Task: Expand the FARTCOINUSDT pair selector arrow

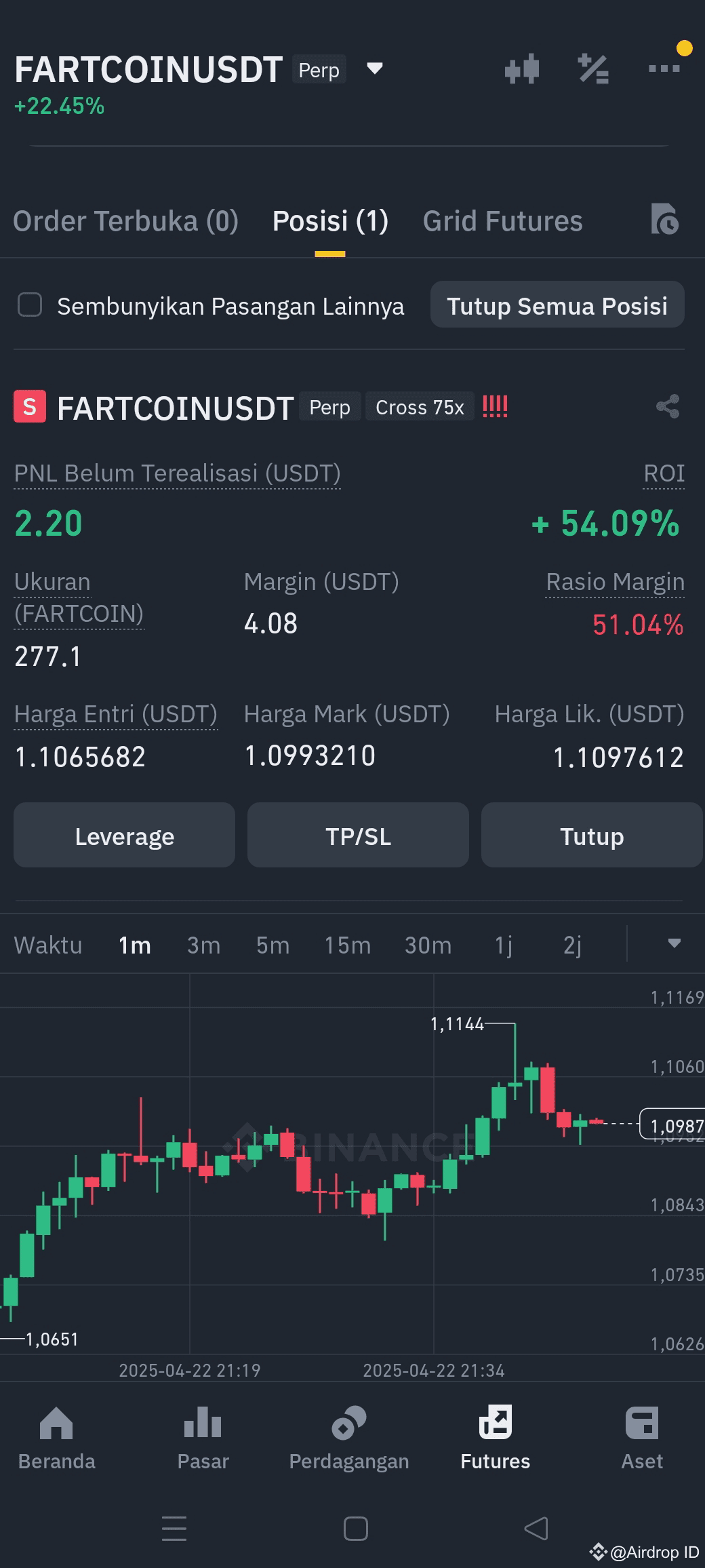Action: [x=375, y=68]
